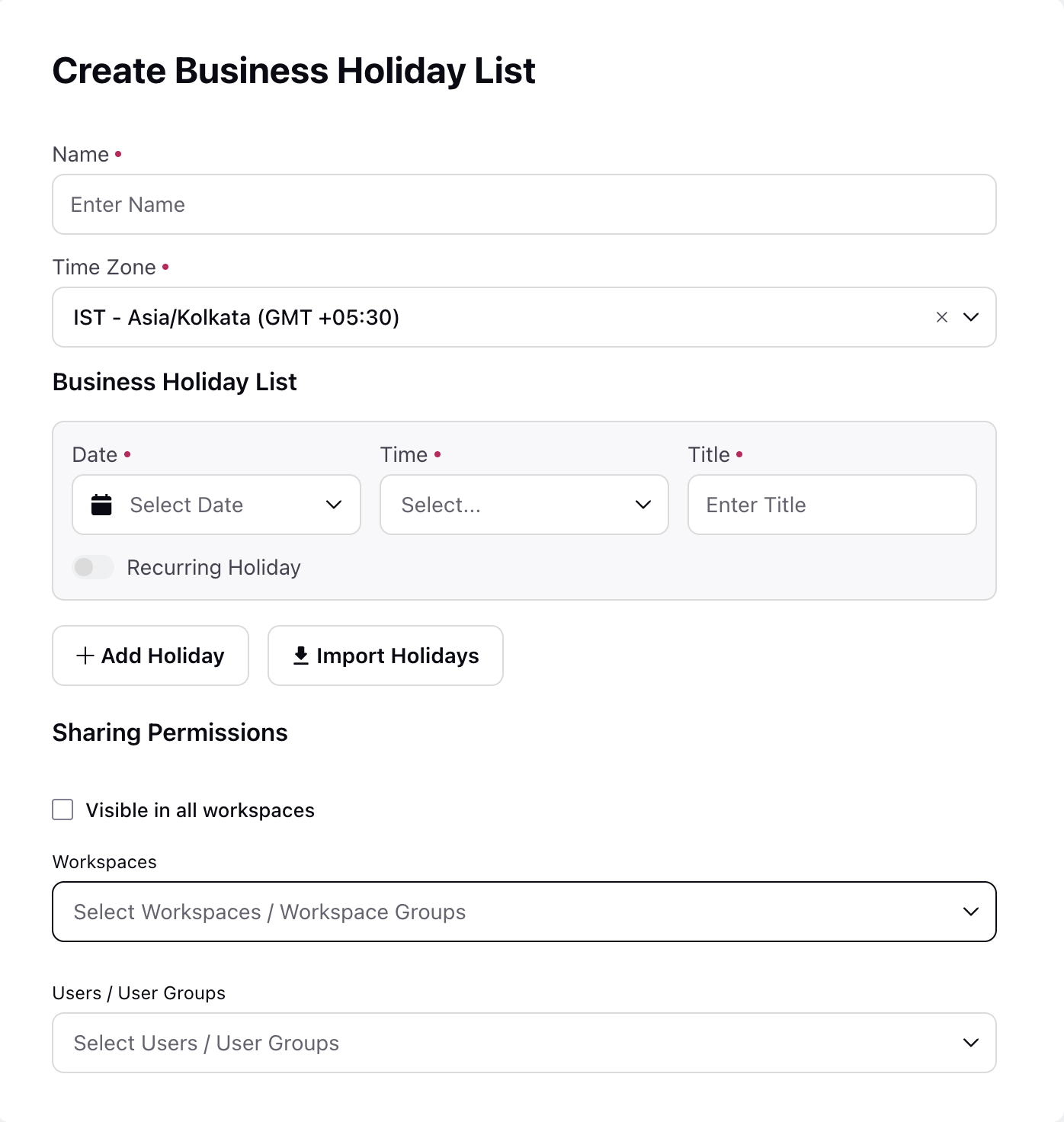
Task: Click the calendar icon in Date field
Action: coord(101,505)
